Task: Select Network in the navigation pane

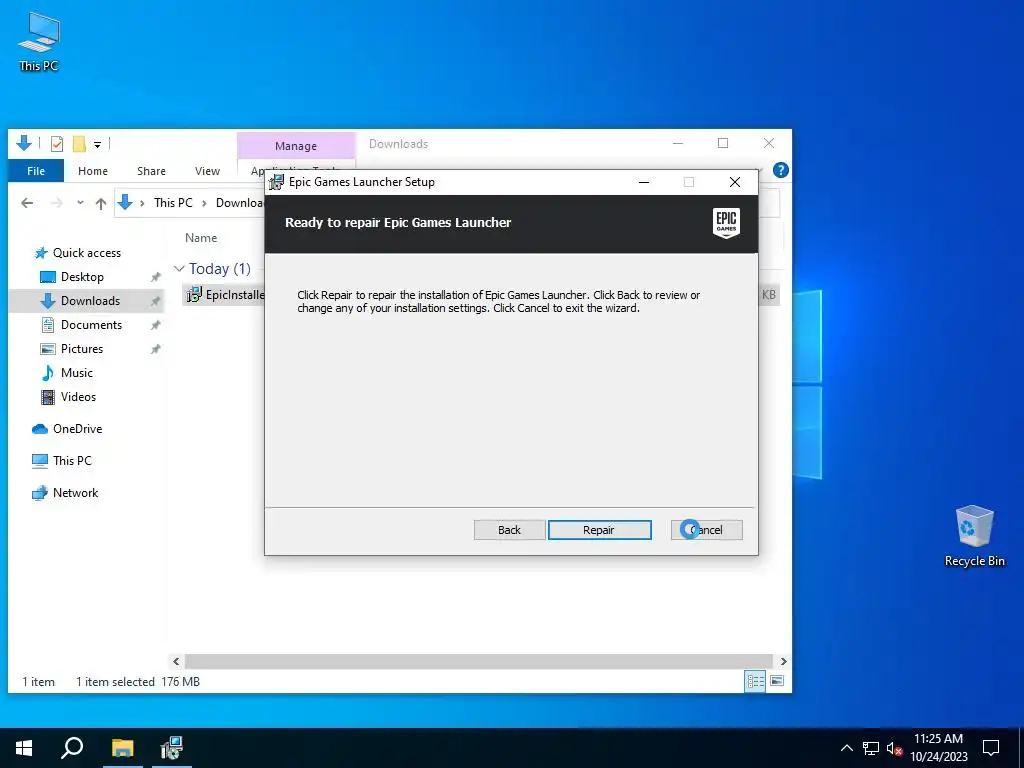Action: [75, 493]
